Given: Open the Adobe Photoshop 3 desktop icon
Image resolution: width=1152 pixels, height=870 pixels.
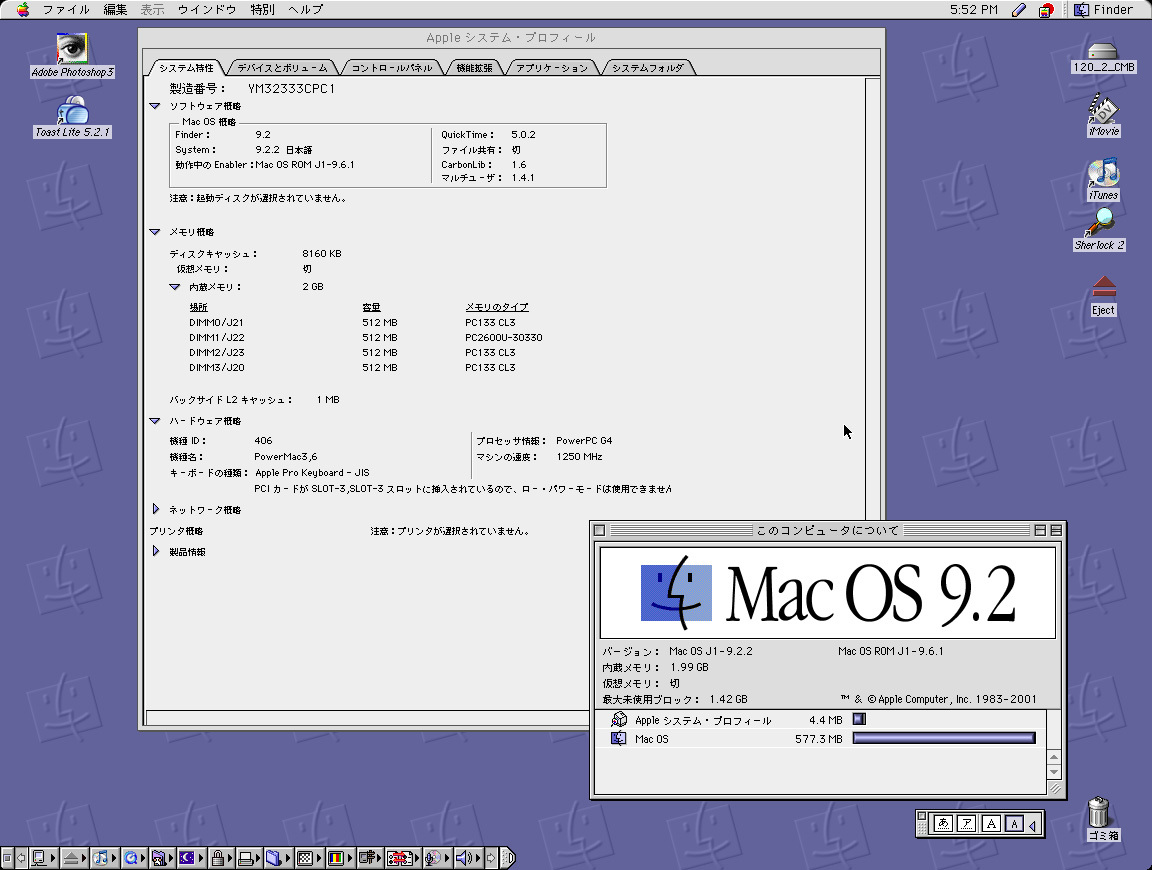Looking at the screenshot, I should point(72,50).
